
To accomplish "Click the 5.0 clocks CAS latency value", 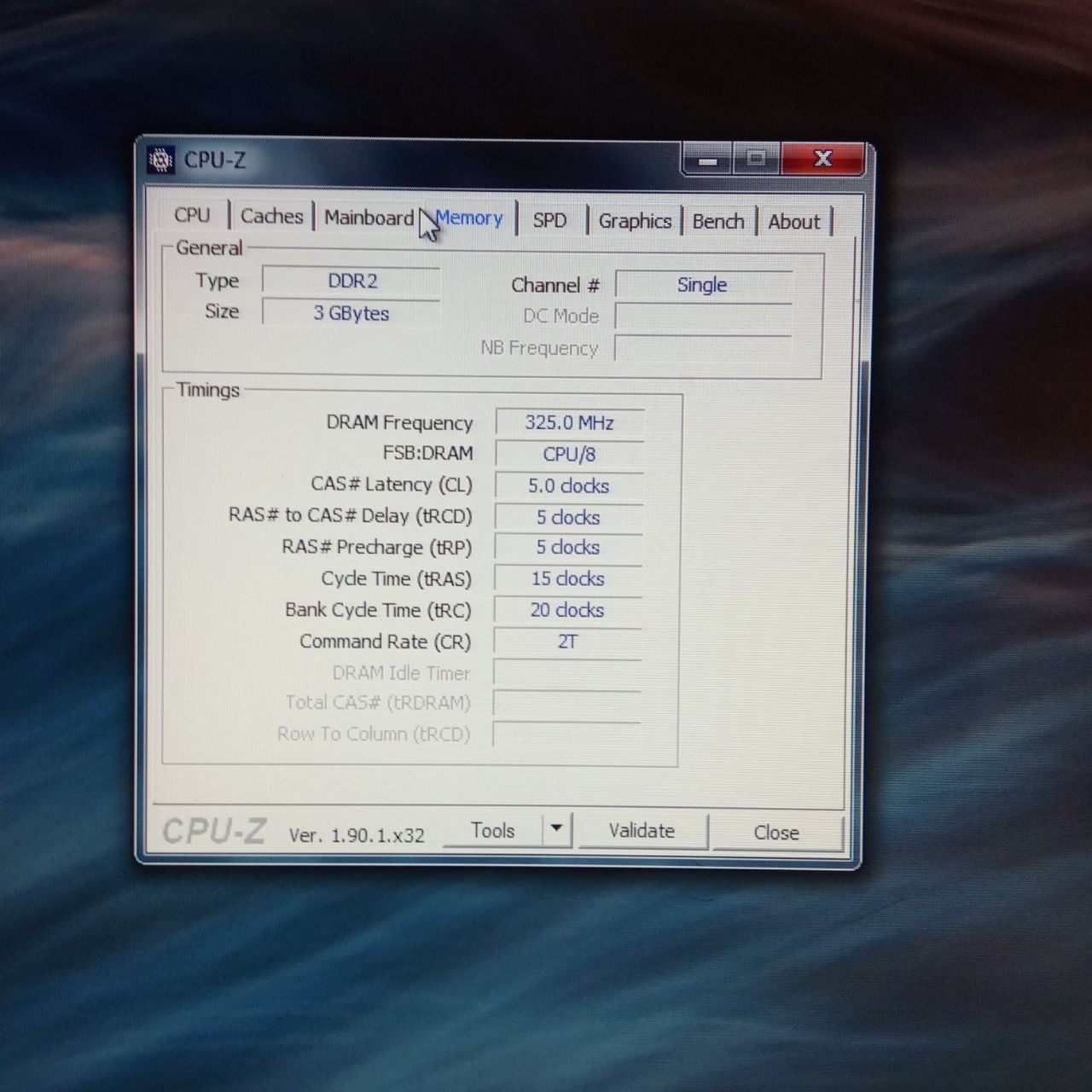I will [568, 485].
